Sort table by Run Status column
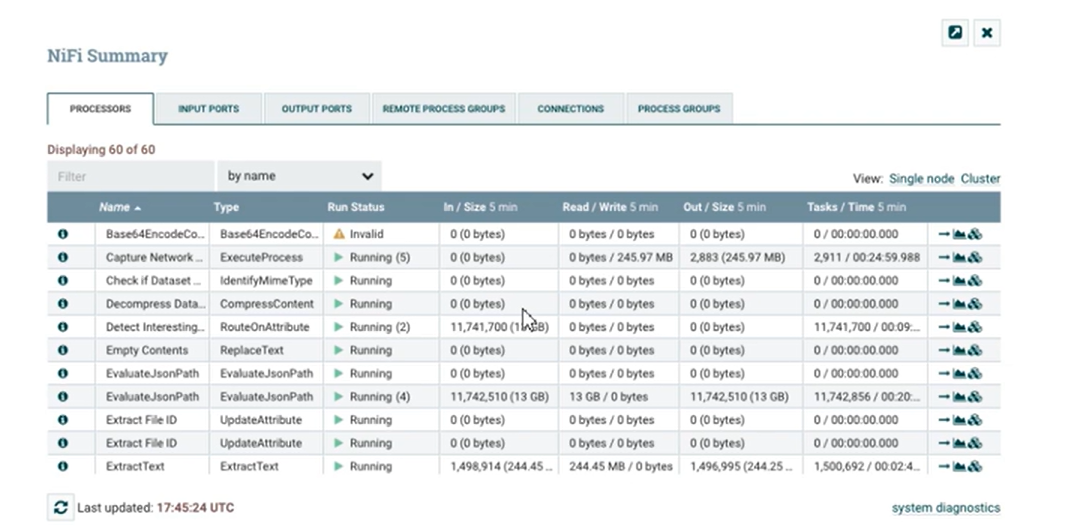The image size is (1083, 532). (x=356, y=207)
